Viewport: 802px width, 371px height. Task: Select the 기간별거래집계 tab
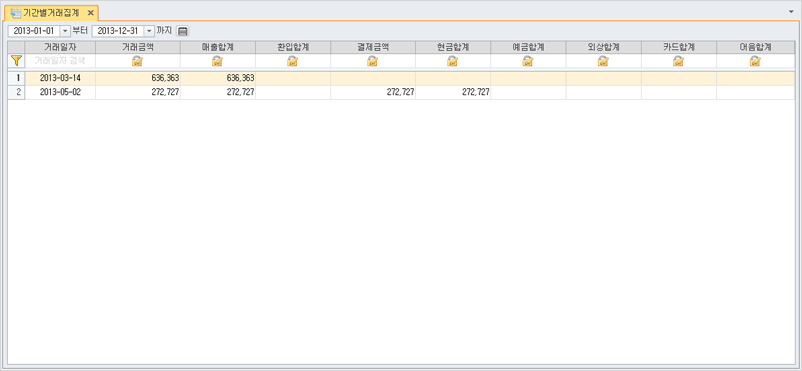click(51, 13)
